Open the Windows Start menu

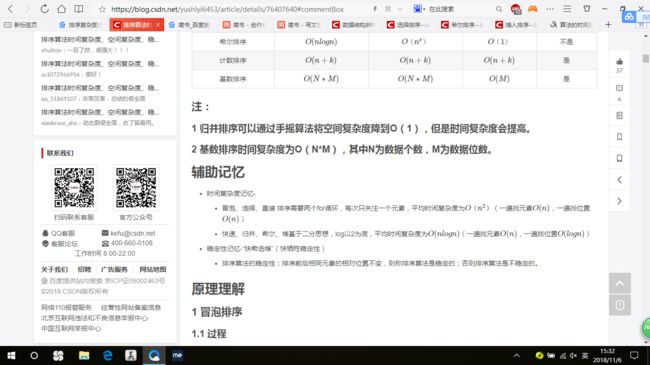(11, 355)
